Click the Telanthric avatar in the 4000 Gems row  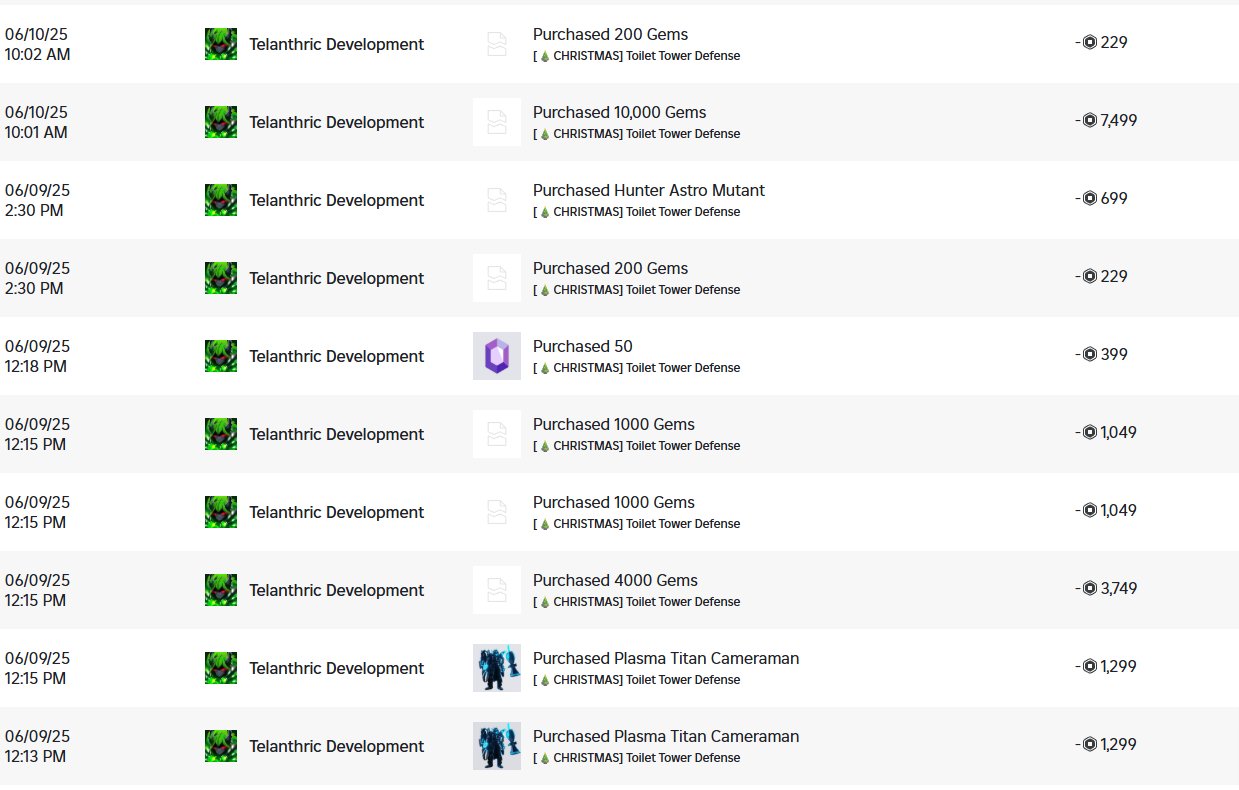pos(221,590)
